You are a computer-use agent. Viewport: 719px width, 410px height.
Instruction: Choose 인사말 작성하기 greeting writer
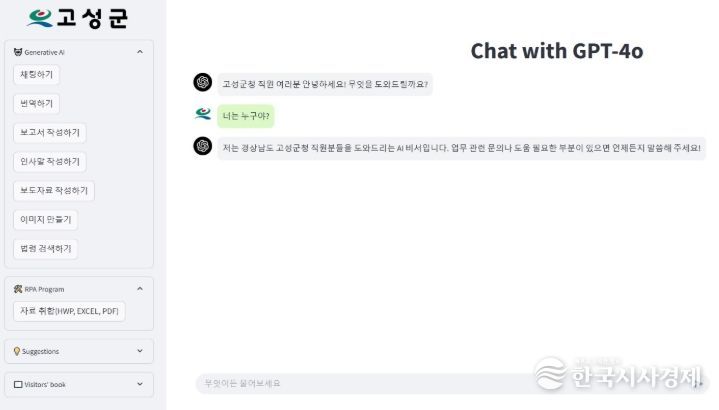pyautogui.click(x=50, y=161)
